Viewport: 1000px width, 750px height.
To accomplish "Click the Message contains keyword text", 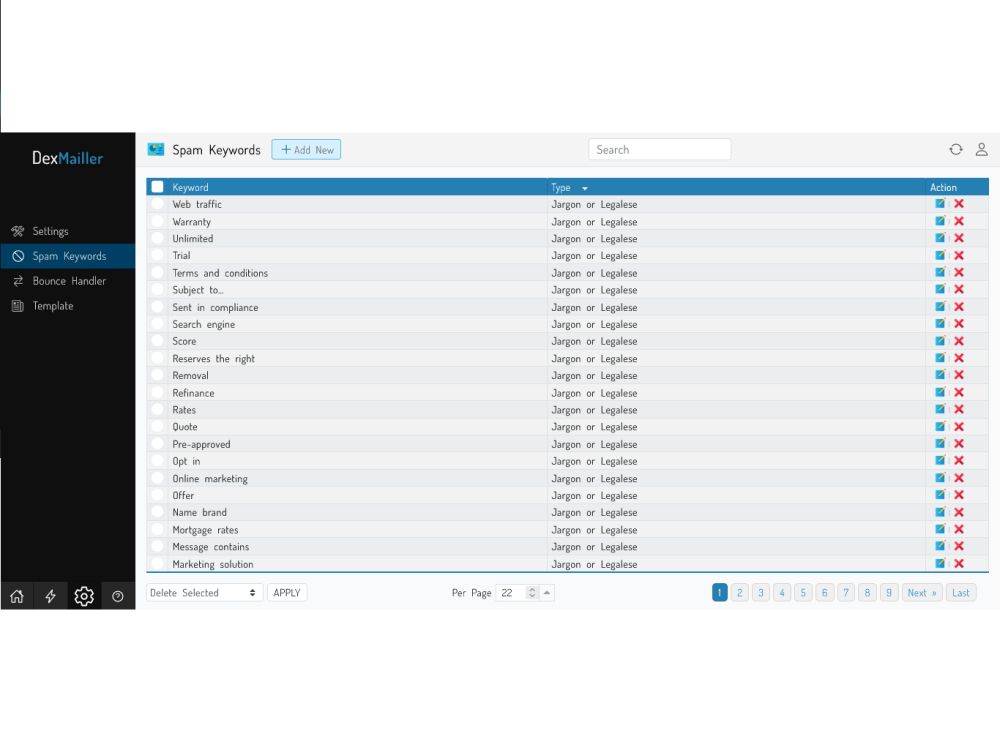I will click(x=210, y=547).
